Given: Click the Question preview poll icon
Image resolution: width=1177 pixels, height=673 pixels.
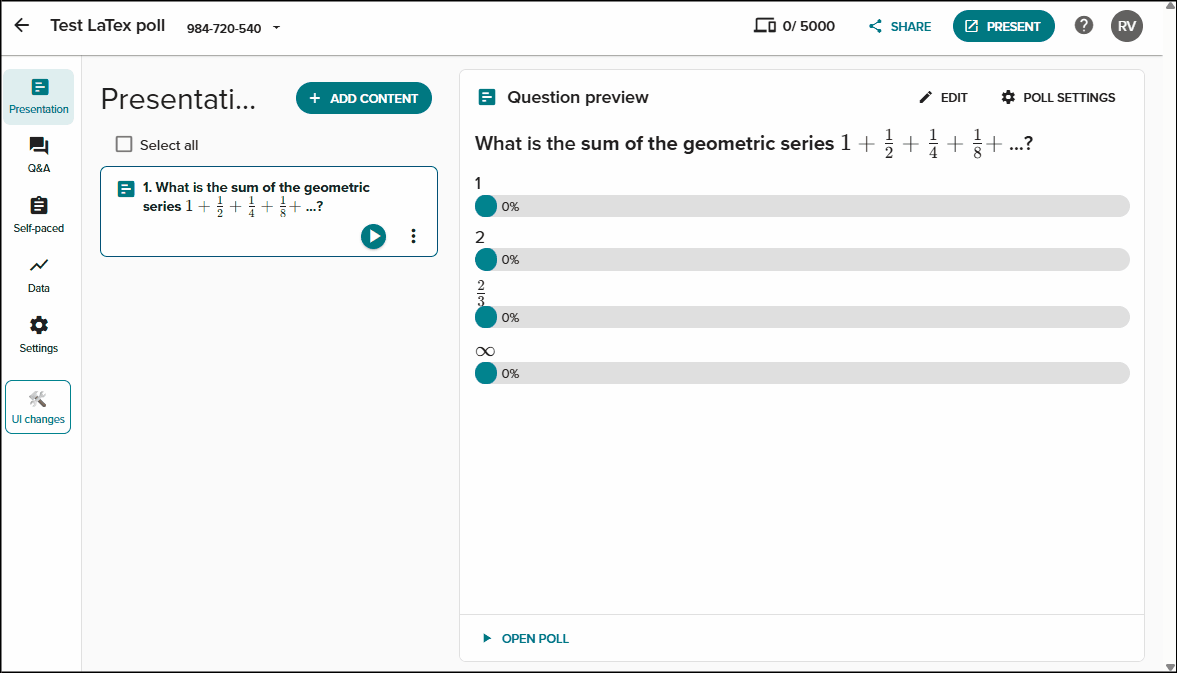Looking at the screenshot, I should pyautogui.click(x=486, y=97).
